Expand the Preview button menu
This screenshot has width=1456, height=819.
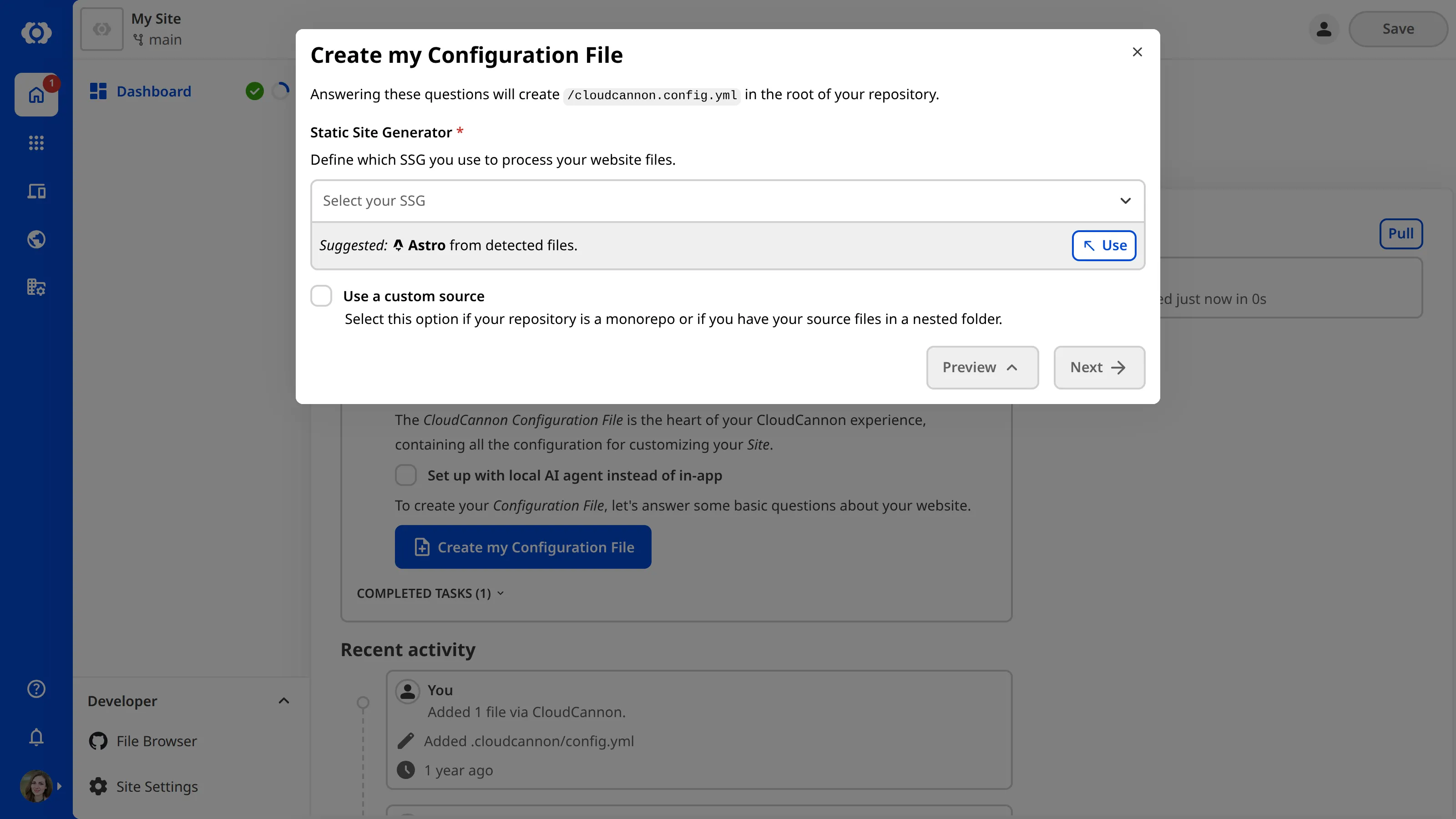click(x=982, y=367)
